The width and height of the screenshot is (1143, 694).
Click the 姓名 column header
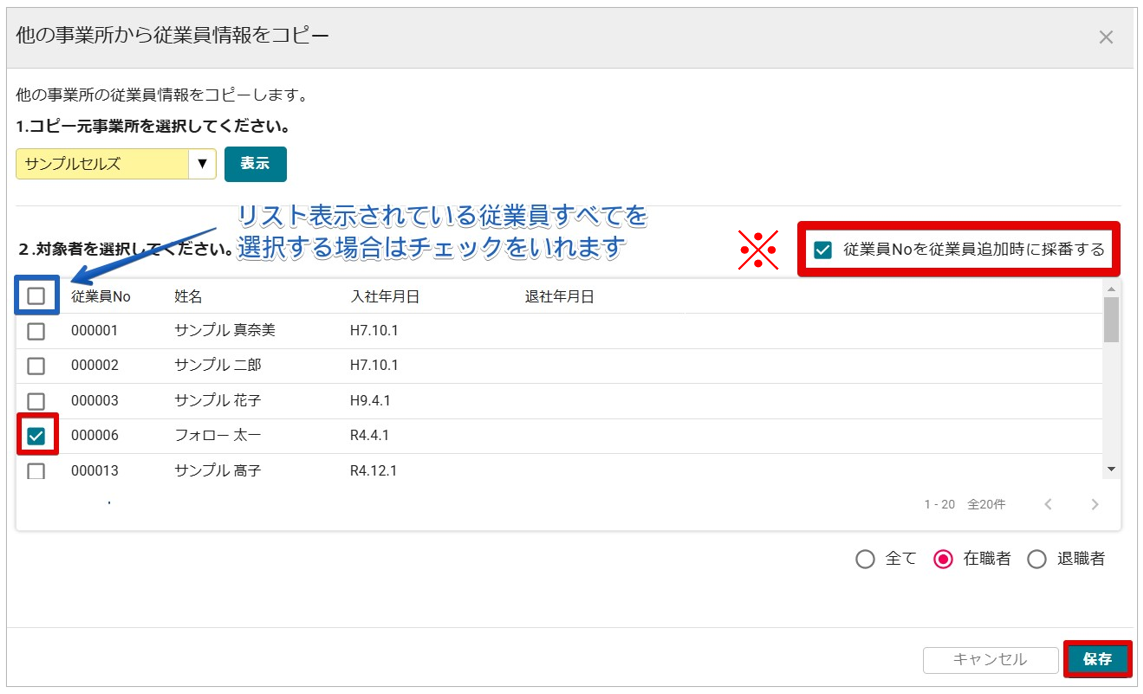click(x=188, y=297)
